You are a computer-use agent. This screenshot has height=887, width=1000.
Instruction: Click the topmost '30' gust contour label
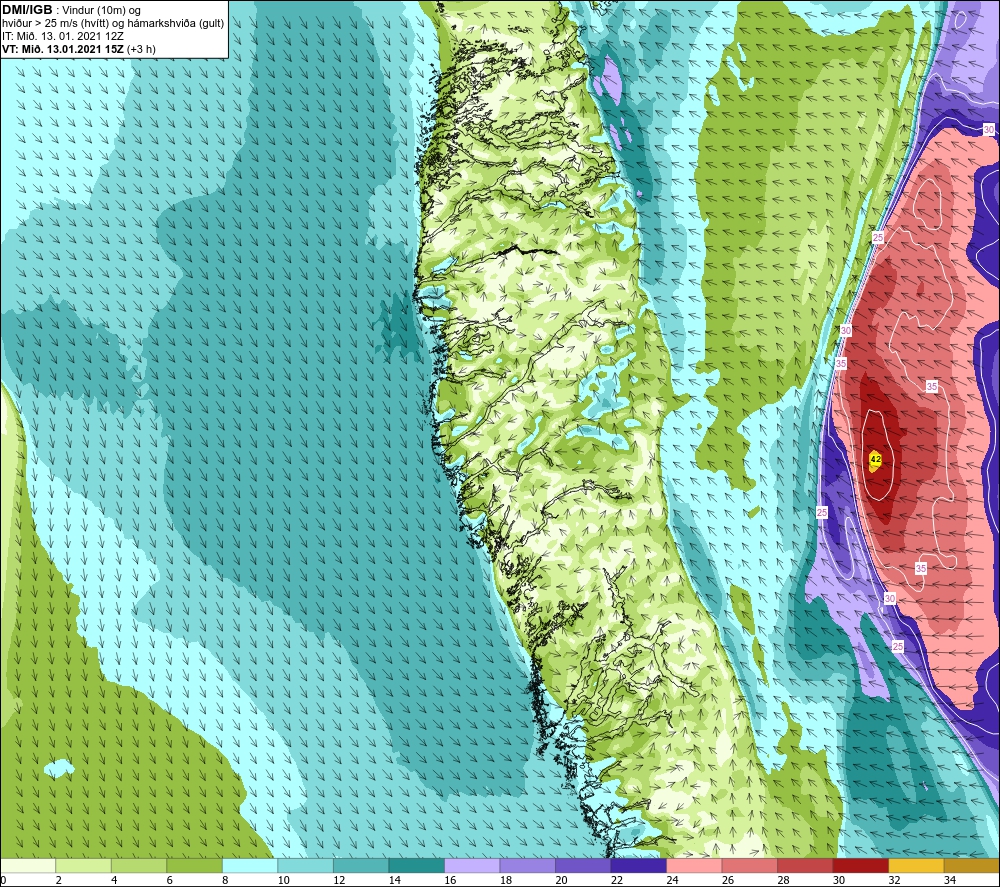click(989, 129)
